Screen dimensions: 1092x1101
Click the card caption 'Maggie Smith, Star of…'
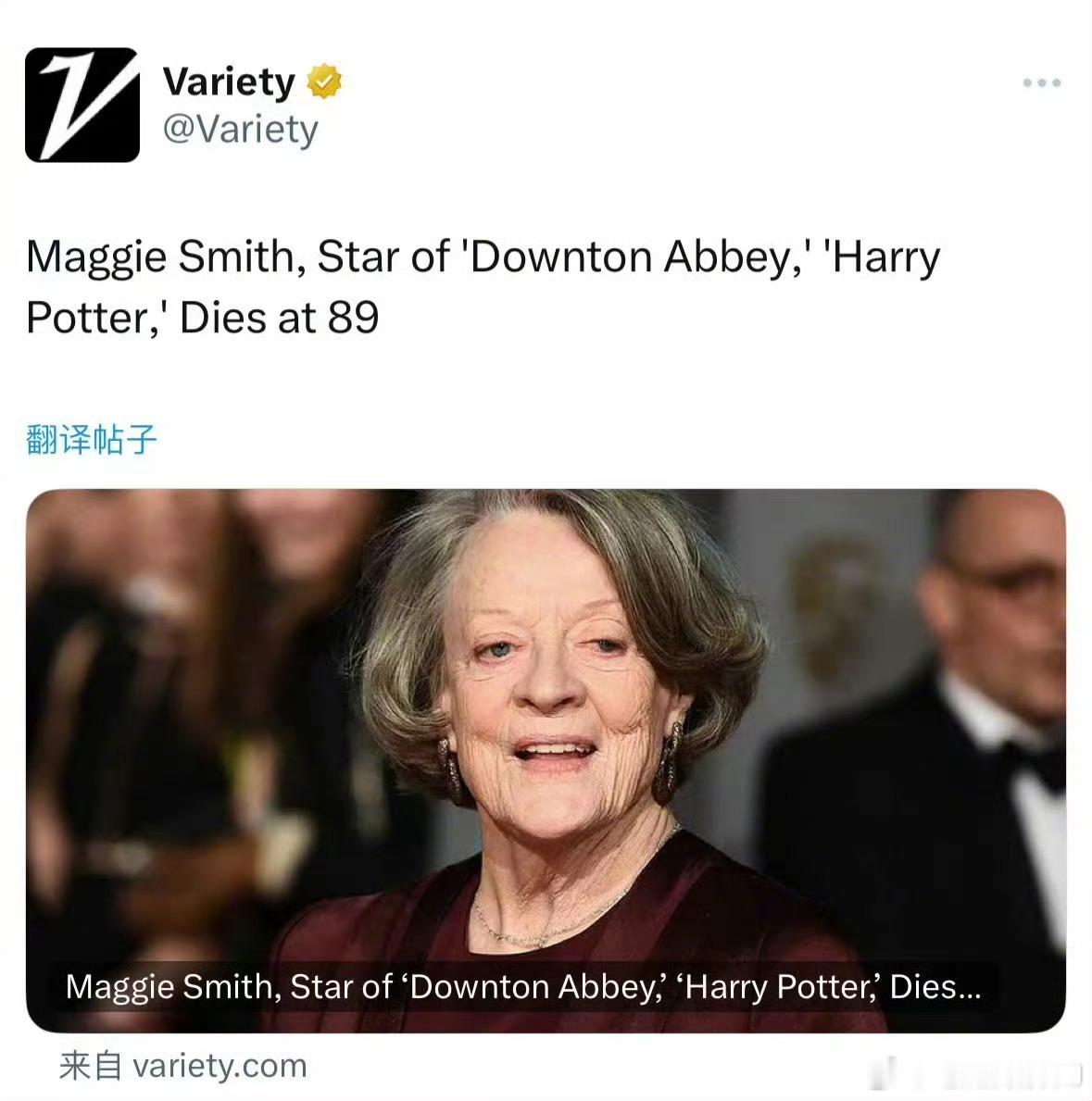point(523,986)
